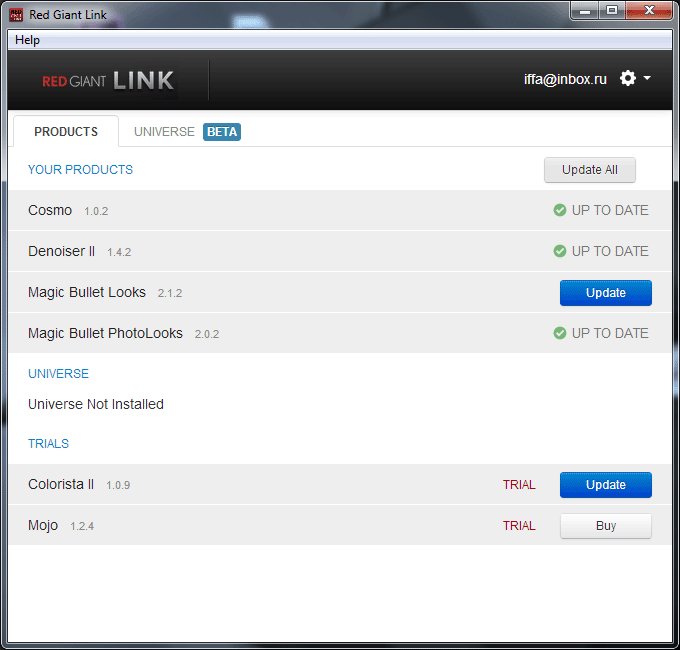
Task: Update the Colorista II trial
Action: tap(605, 485)
